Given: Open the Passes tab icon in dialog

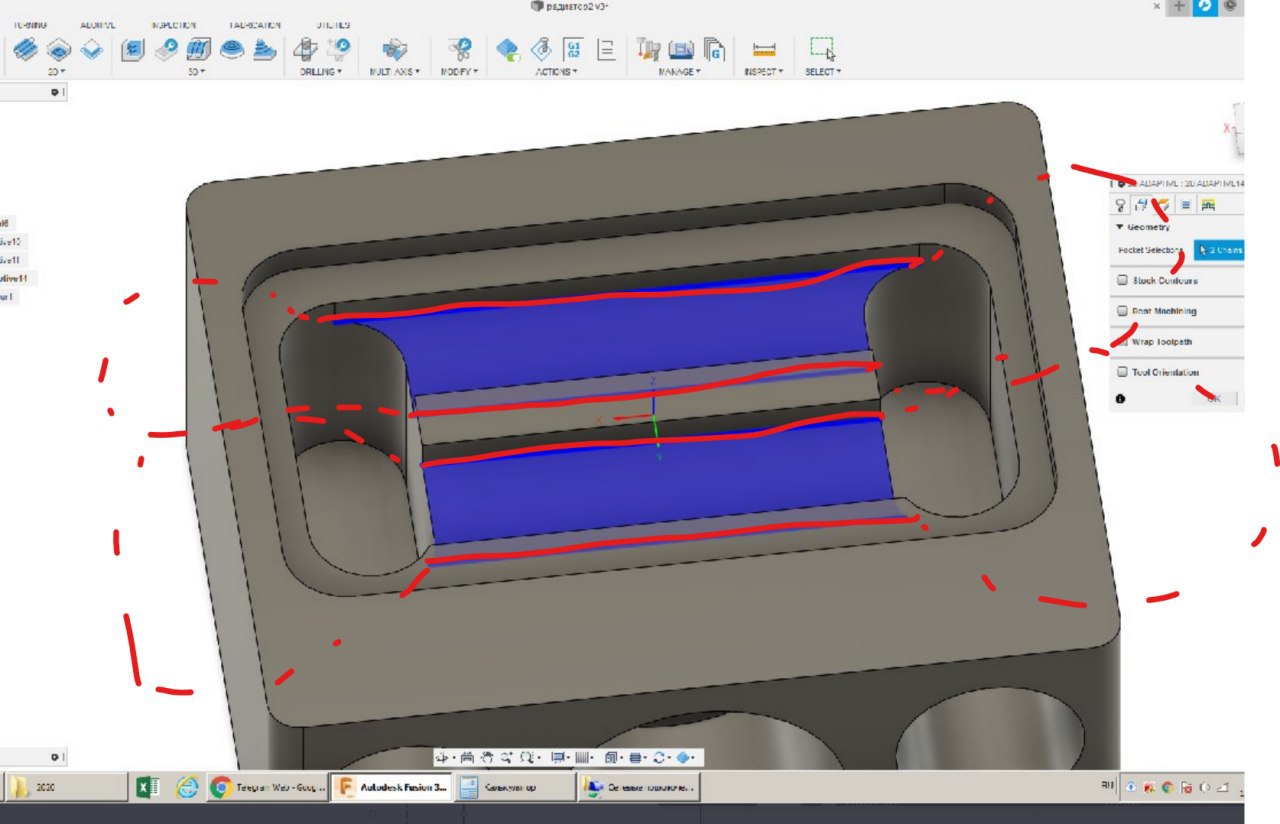Looking at the screenshot, I should coord(1185,205).
